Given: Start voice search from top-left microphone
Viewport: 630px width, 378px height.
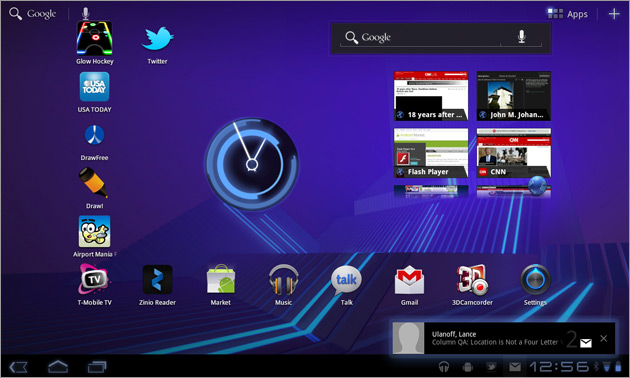Looking at the screenshot, I should pyautogui.click(x=86, y=13).
